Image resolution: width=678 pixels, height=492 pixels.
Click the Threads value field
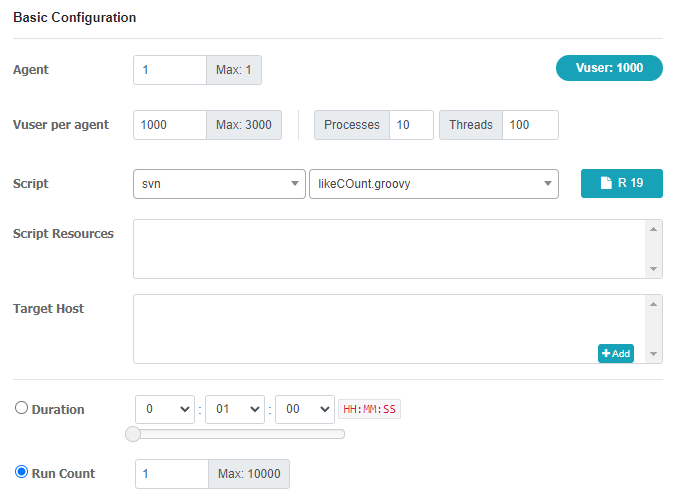530,125
